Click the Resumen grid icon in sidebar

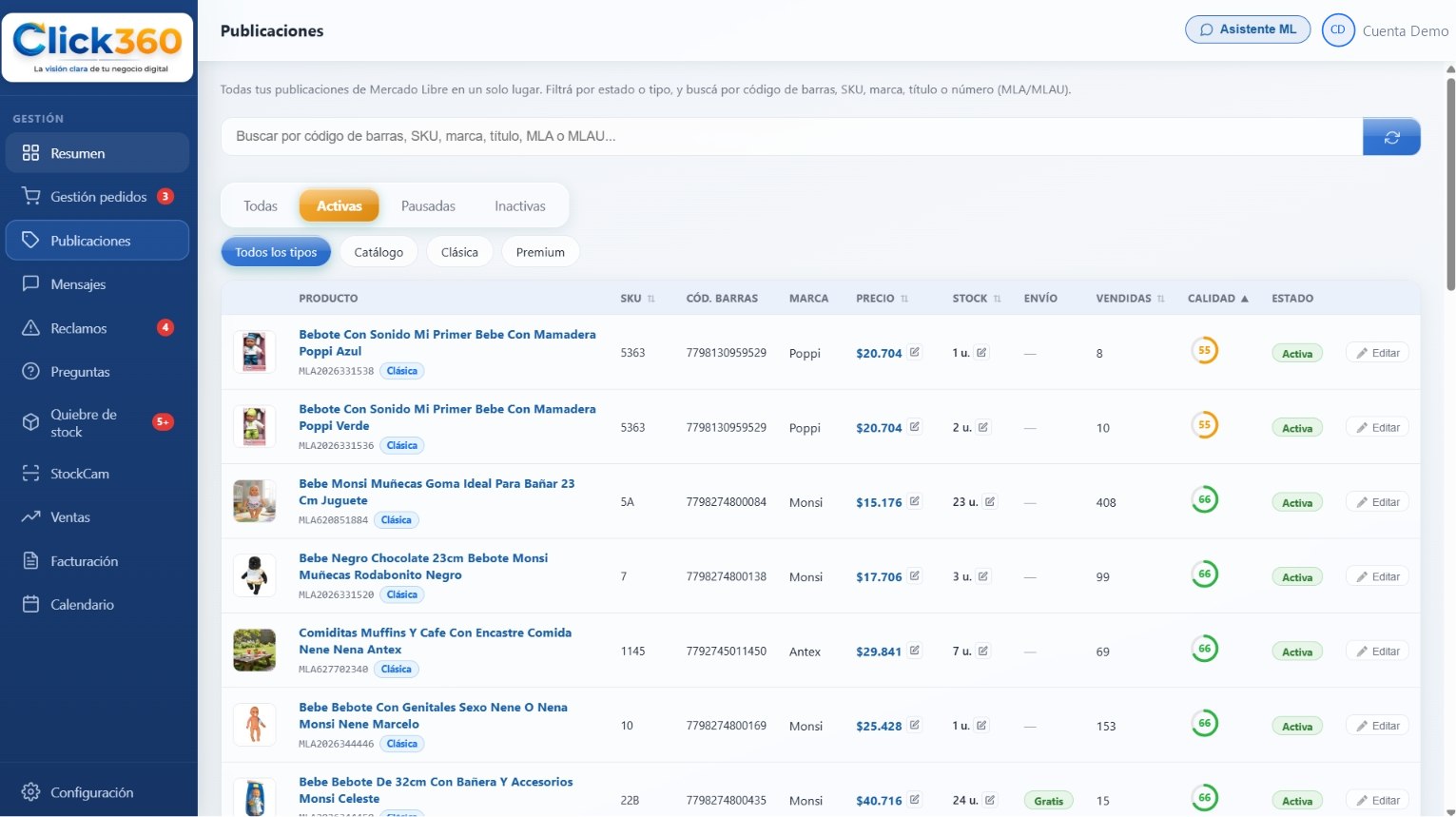pos(30,153)
